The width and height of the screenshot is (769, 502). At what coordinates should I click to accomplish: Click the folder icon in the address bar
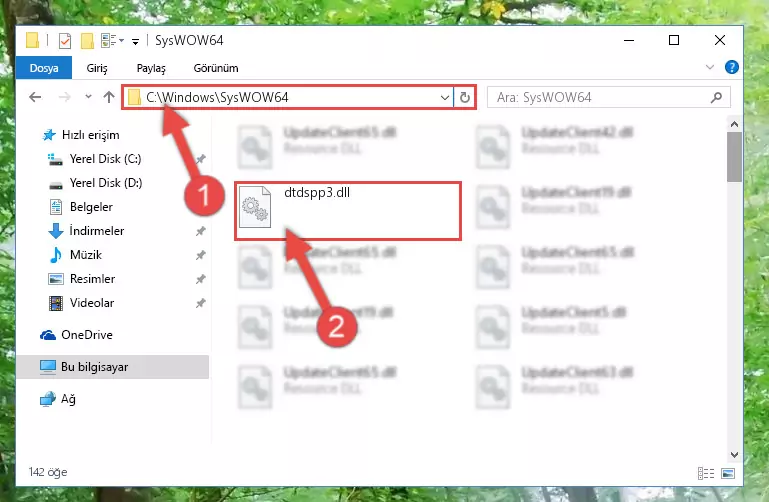point(134,97)
